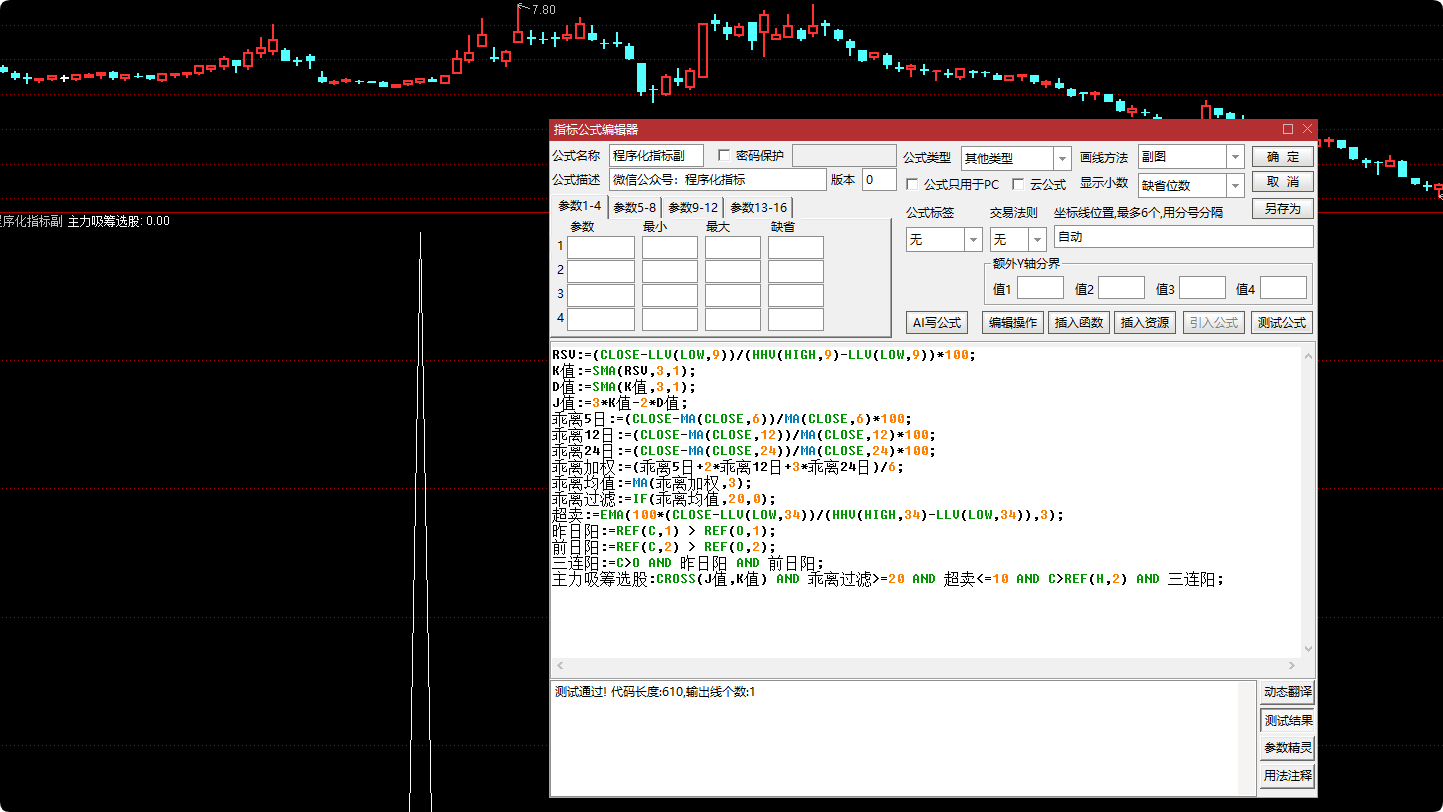
Task: Click the editor's left horizontal scroll arrow
Action: click(558, 666)
